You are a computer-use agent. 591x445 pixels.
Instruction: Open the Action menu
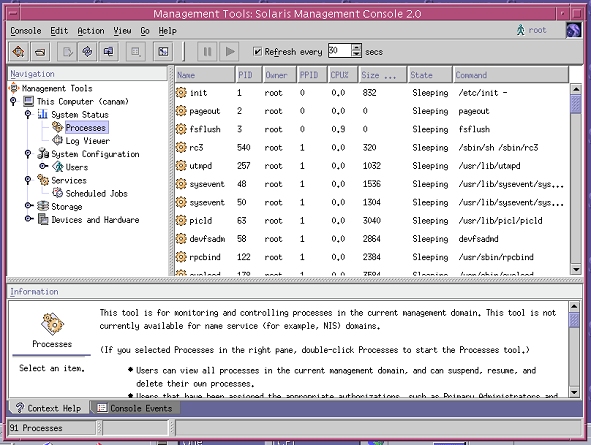[91, 31]
